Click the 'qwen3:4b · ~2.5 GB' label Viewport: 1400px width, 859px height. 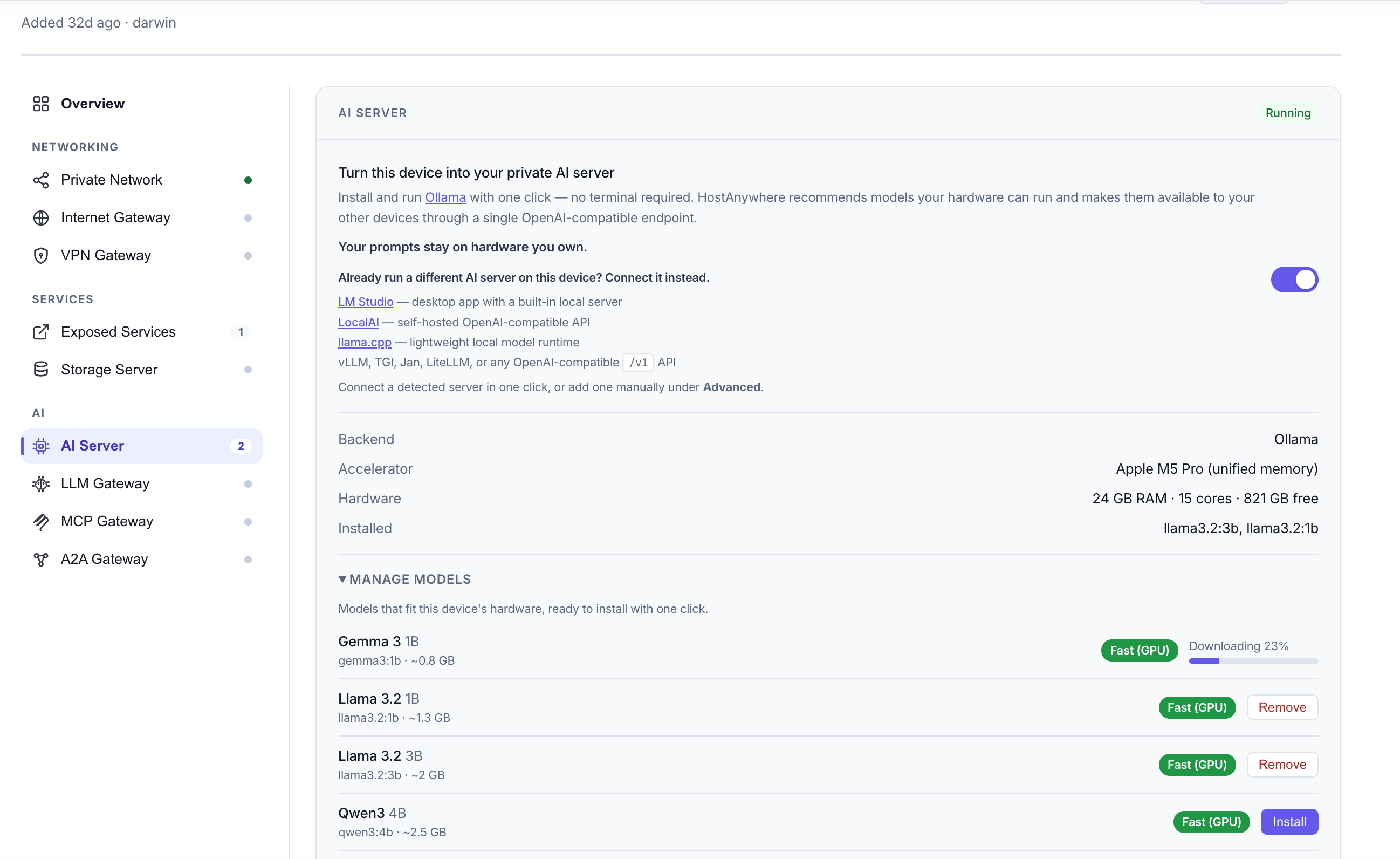click(392, 832)
